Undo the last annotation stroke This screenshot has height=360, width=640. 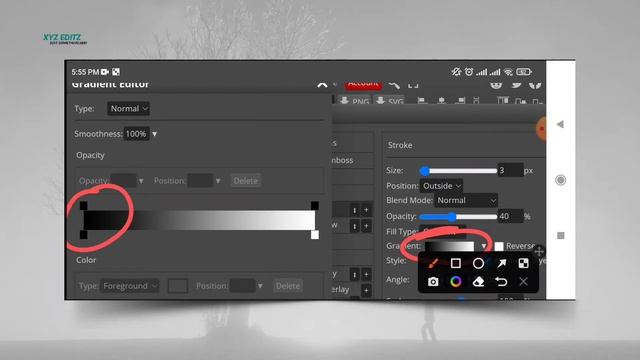(x=501, y=282)
